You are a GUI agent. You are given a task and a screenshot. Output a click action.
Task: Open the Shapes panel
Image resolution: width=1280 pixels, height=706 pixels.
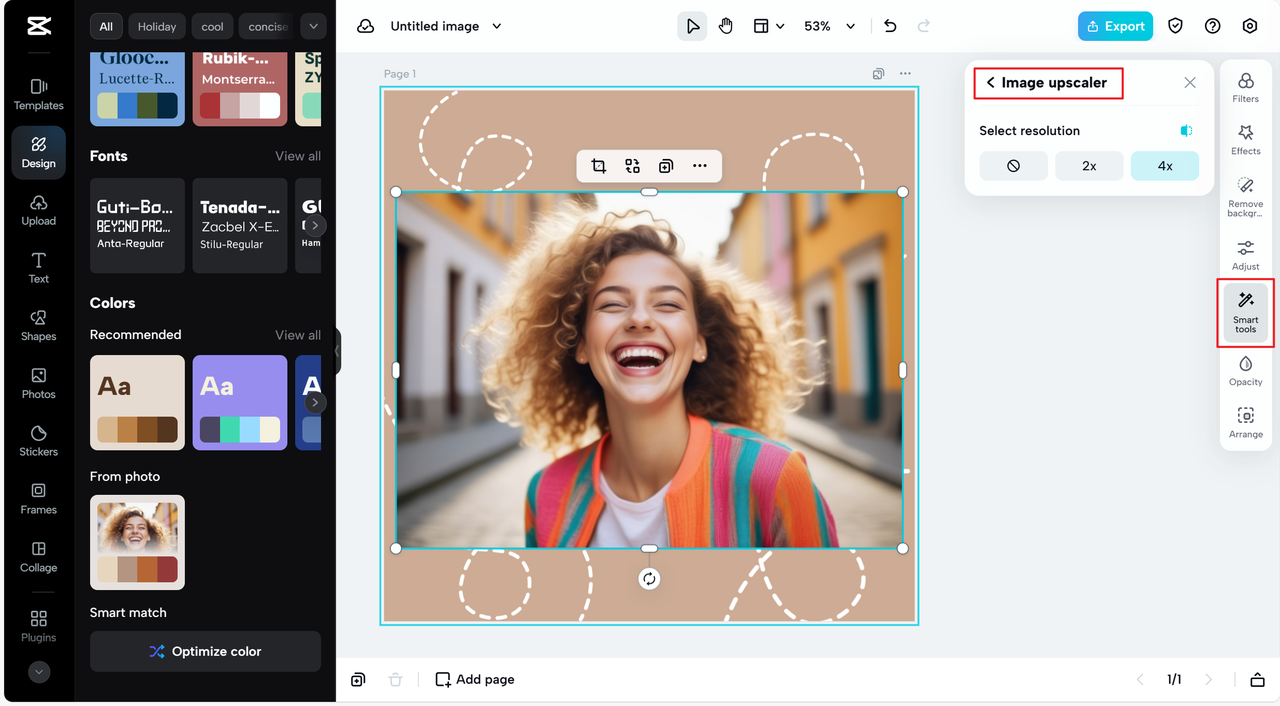(x=39, y=325)
